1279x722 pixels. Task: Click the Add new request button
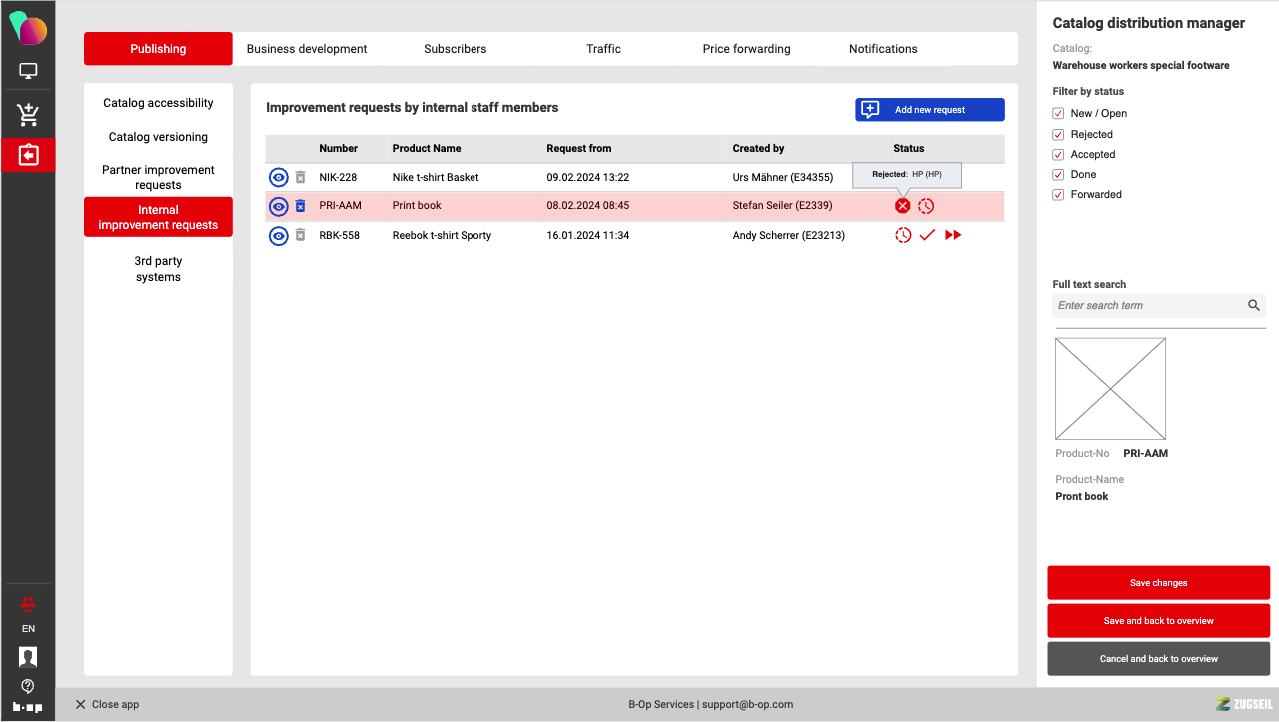[x=929, y=110]
